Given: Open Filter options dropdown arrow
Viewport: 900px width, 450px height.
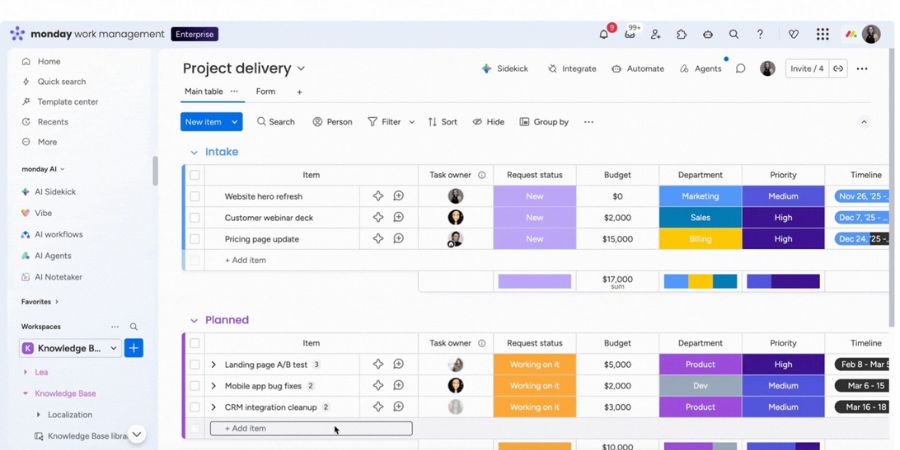Looking at the screenshot, I should pyautogui.click(x=412, y=122).
